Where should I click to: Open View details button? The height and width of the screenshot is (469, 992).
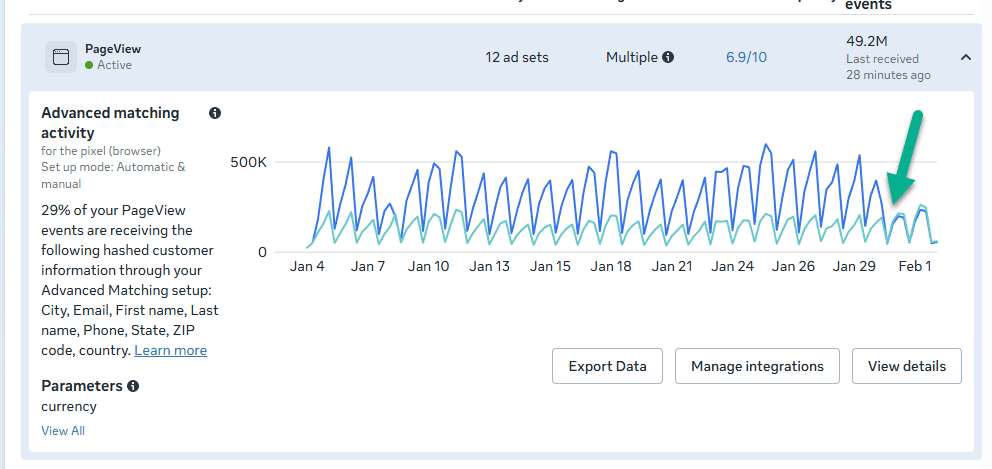coord(907,366)
